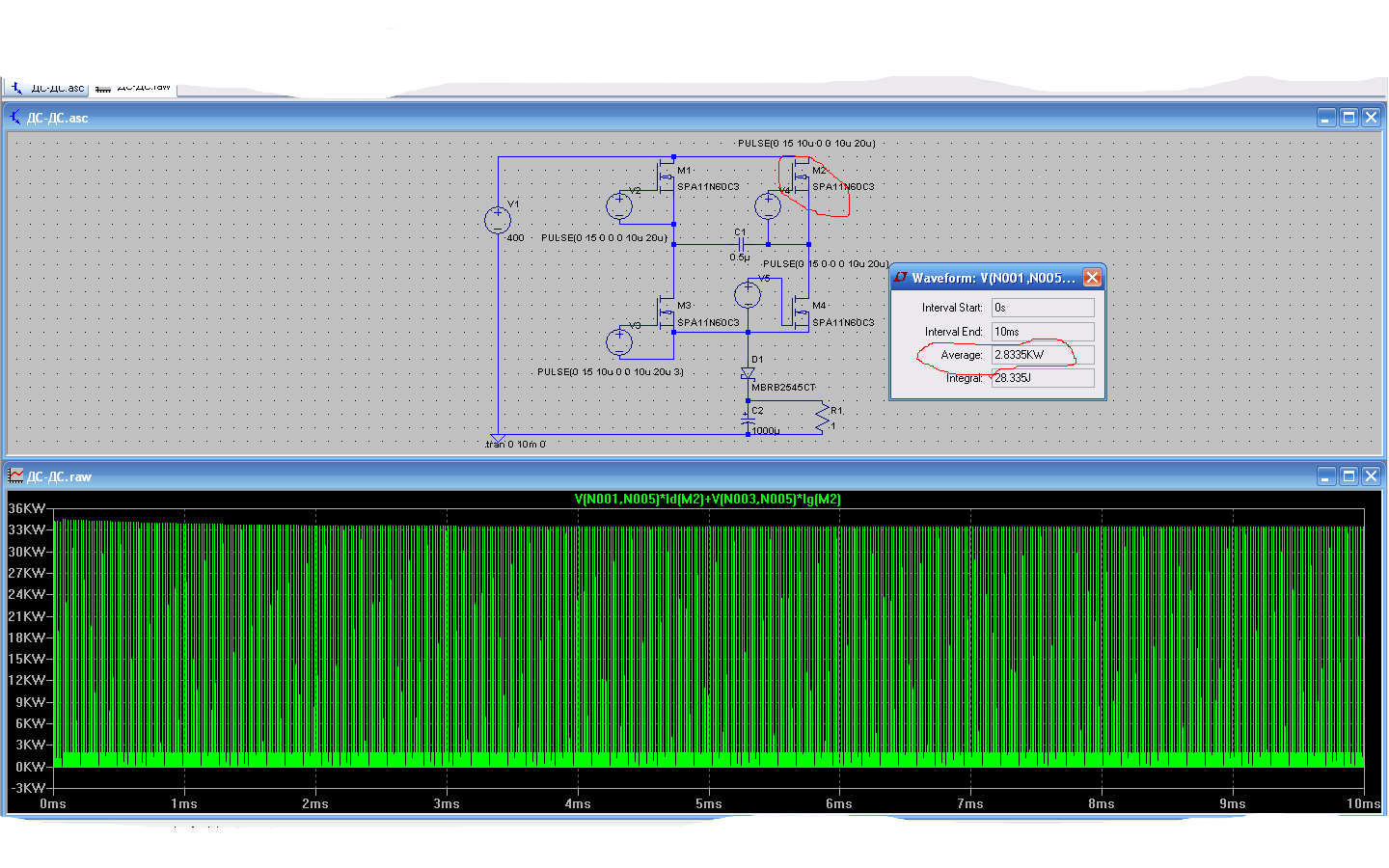Viewport: 1389px width, 868px height.
Task: Click the ground symbol below V1
Action: (x=498, y=439)
